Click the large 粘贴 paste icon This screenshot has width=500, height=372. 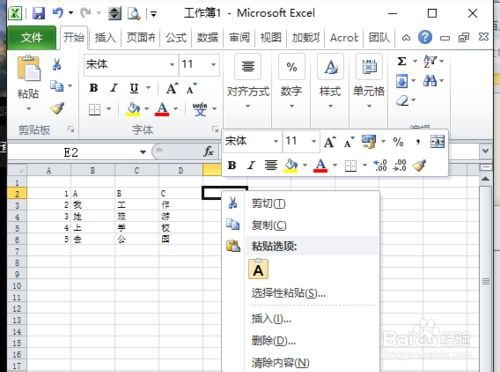pos(28,68)
